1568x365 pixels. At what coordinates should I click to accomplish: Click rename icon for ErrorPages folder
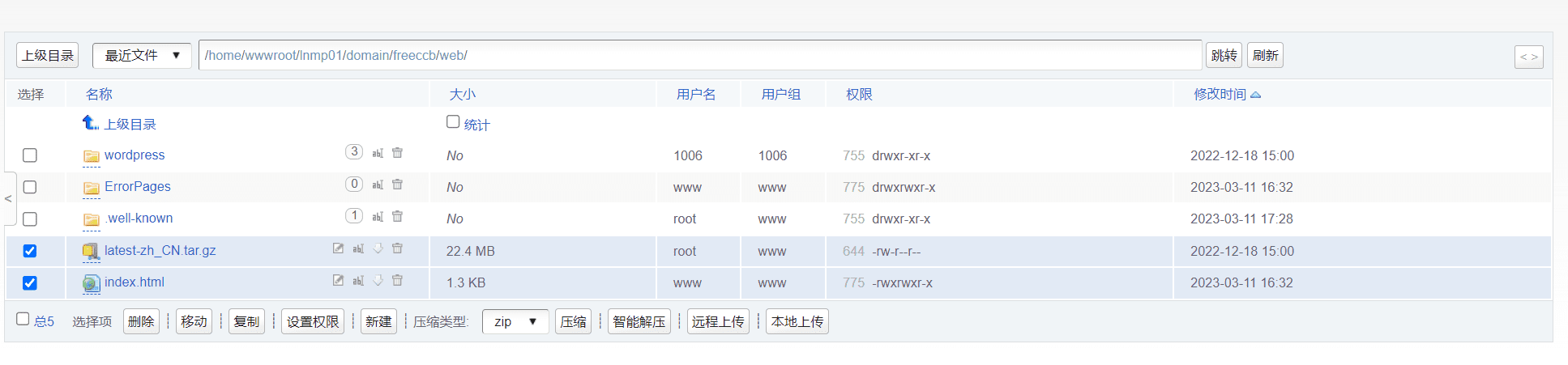[x=378, y=184]
